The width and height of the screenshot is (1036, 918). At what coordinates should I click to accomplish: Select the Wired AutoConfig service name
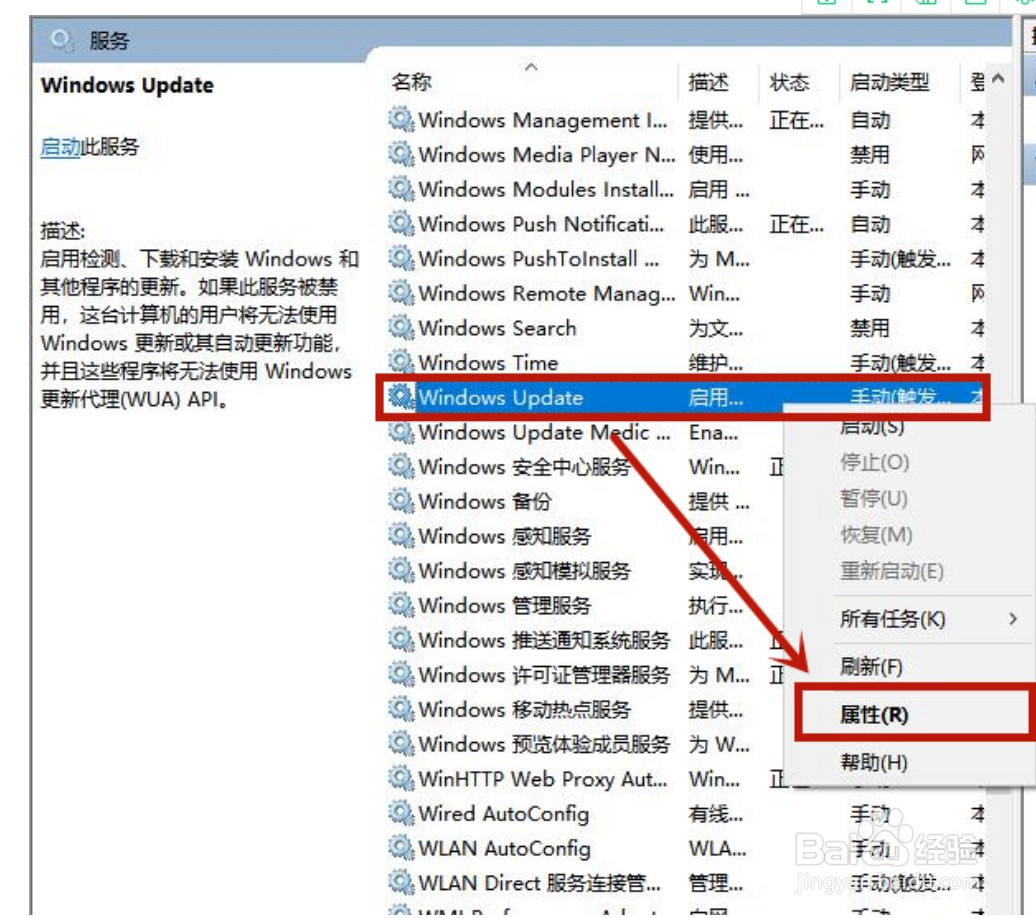503,814
